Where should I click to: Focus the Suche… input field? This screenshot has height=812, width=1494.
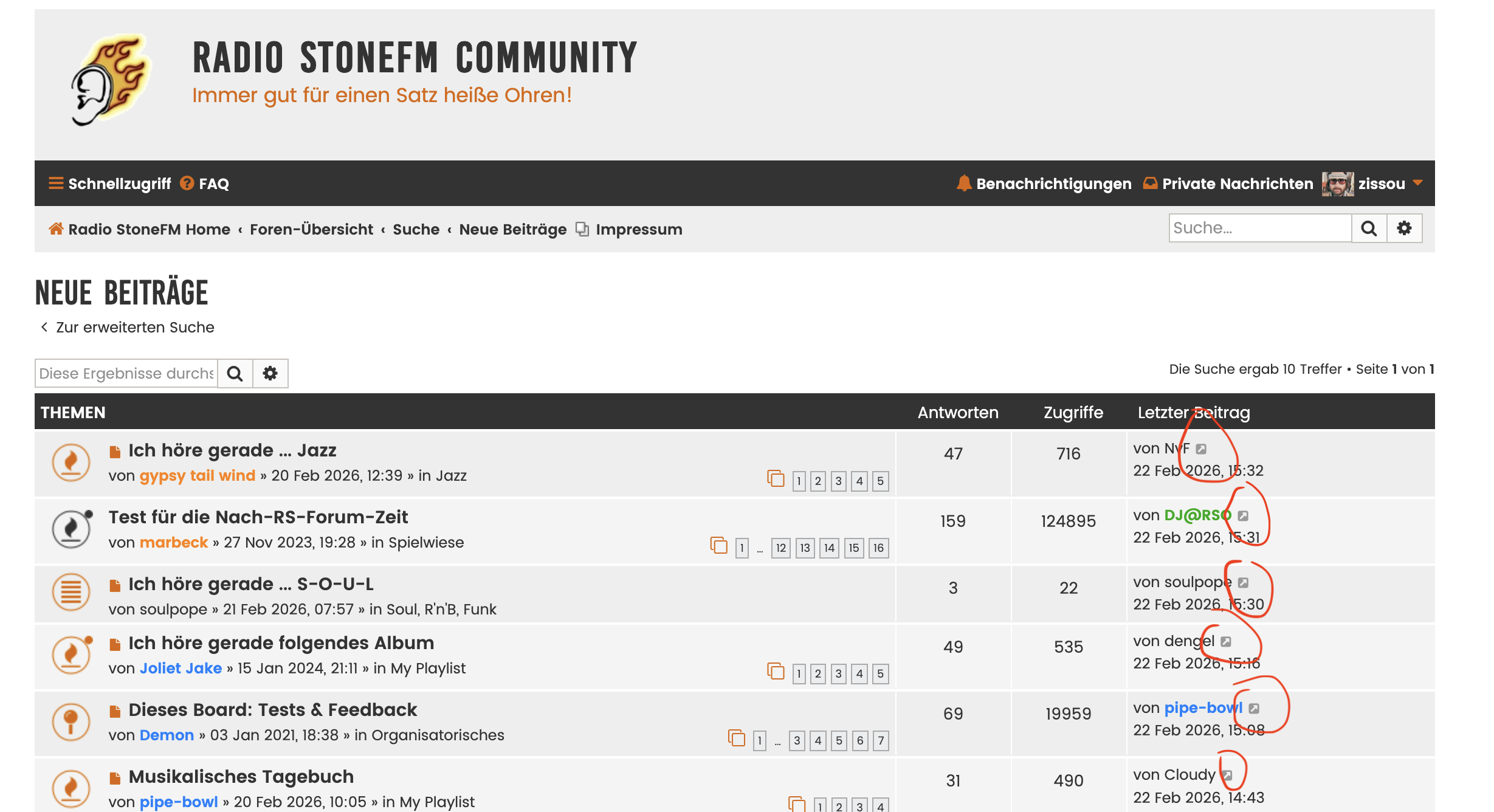tap(1259, 229)
